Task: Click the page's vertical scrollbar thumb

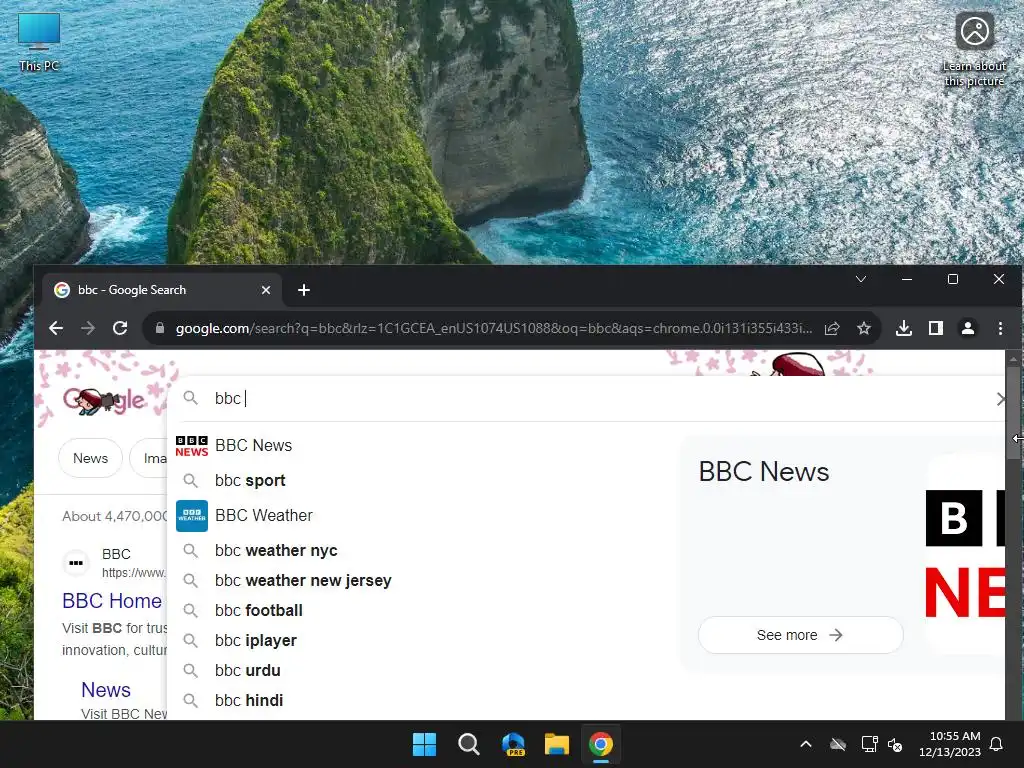Action: (x=1014, y=413)
